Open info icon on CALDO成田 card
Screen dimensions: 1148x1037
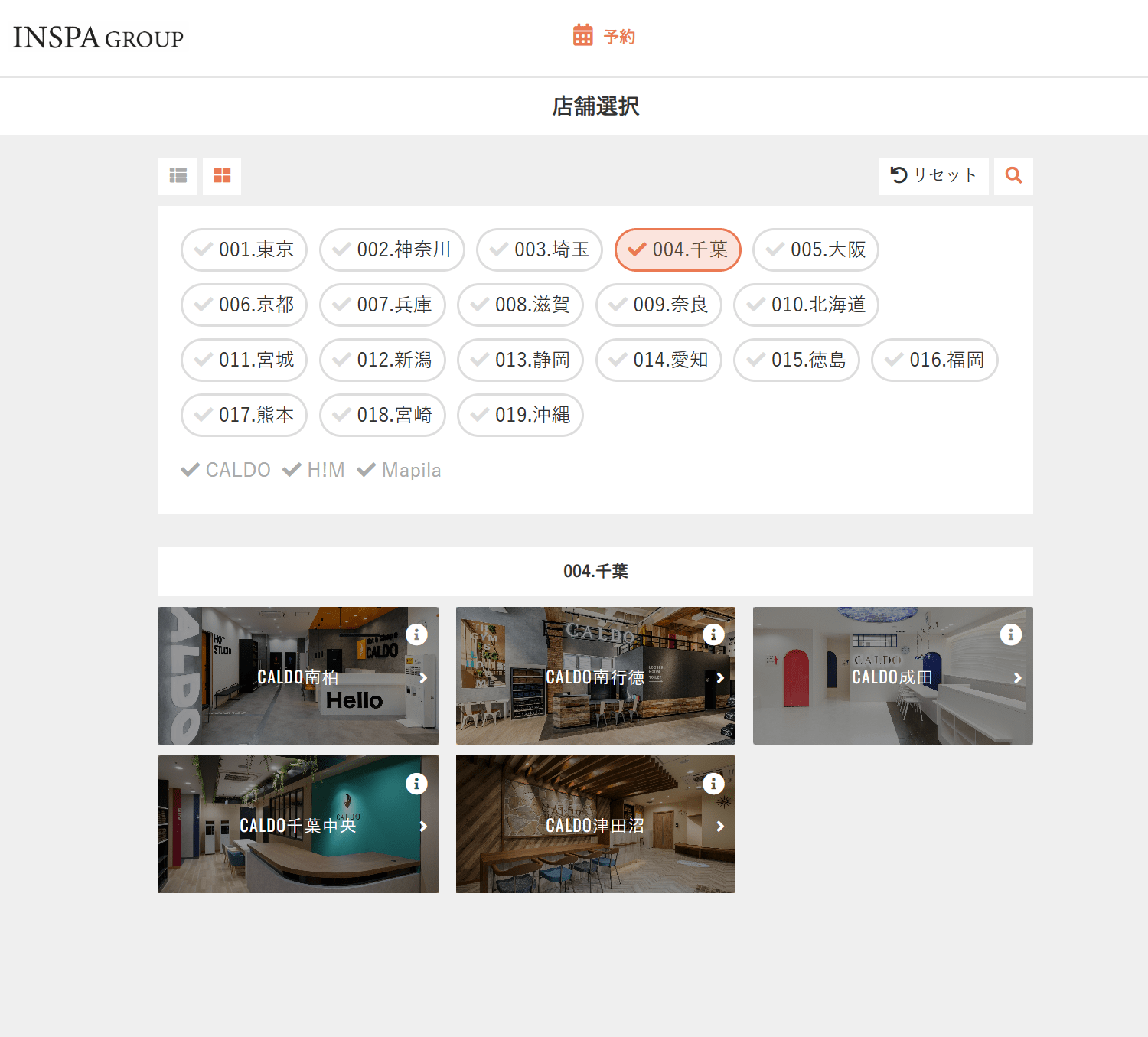(x=1011, y=634)
